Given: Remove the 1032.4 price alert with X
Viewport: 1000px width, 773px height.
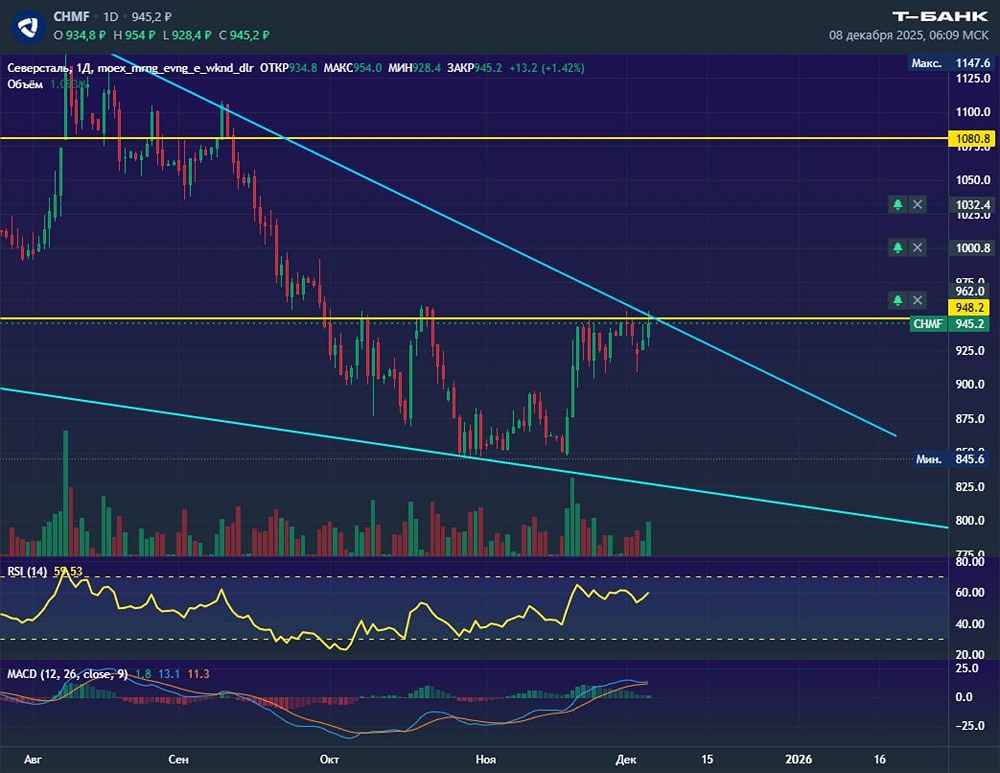Looking at the screenshot, I should pos(917,205).
